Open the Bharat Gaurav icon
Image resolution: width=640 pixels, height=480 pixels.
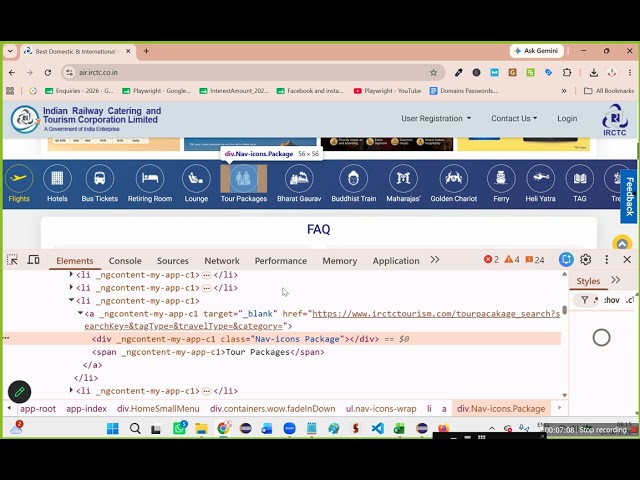click(299, 178)
